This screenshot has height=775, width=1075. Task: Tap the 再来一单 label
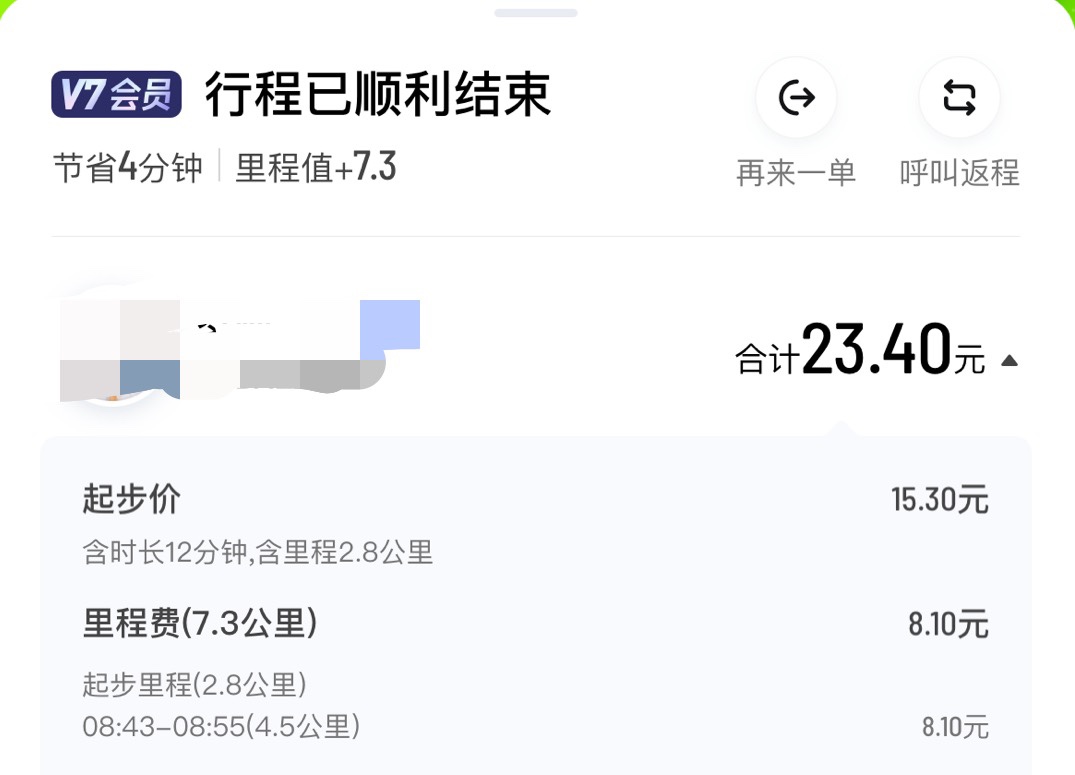[796, 173]
